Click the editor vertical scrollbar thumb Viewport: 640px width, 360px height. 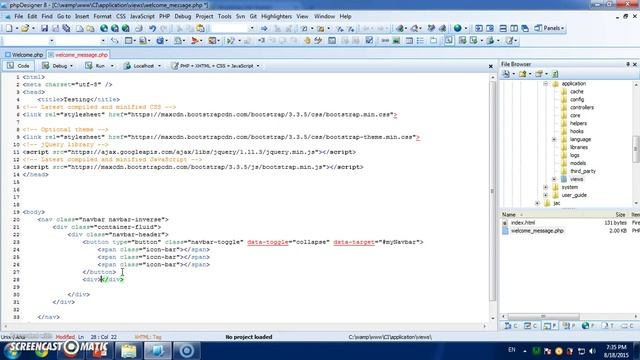tap(493, 191)
